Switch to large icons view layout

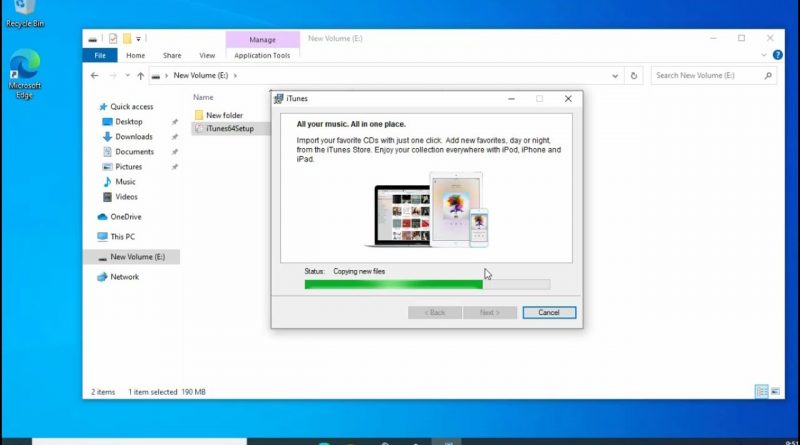tap(775, 391)
